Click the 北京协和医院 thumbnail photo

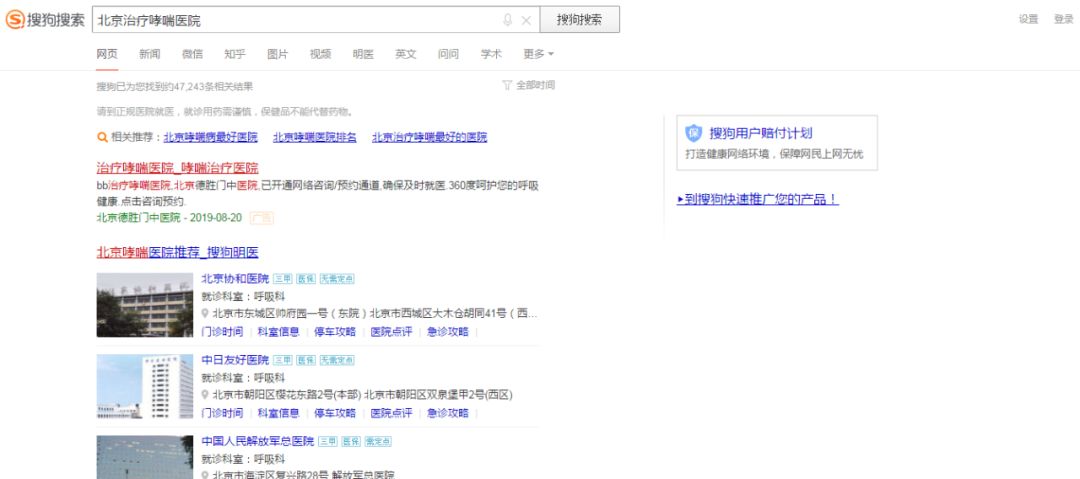(144, 304)
